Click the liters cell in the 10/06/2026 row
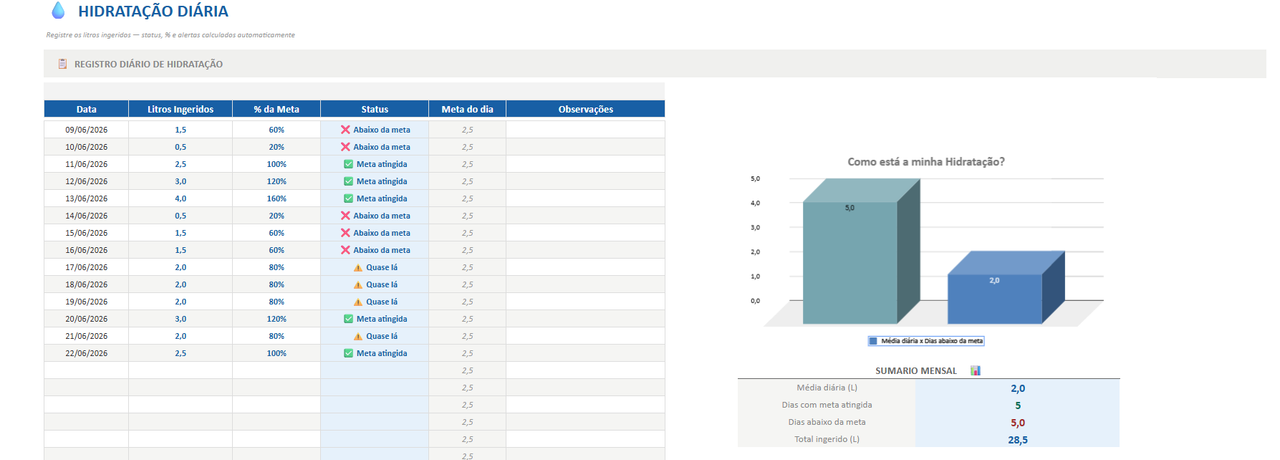The width and height of the screenshot is (1280, 460). [x=180, y=147]
